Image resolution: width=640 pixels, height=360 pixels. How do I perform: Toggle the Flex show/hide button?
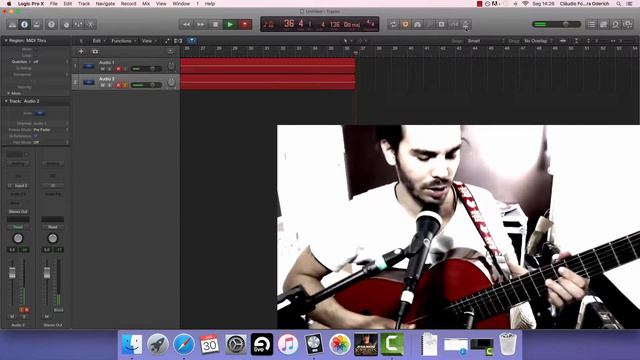coord(178,41)
